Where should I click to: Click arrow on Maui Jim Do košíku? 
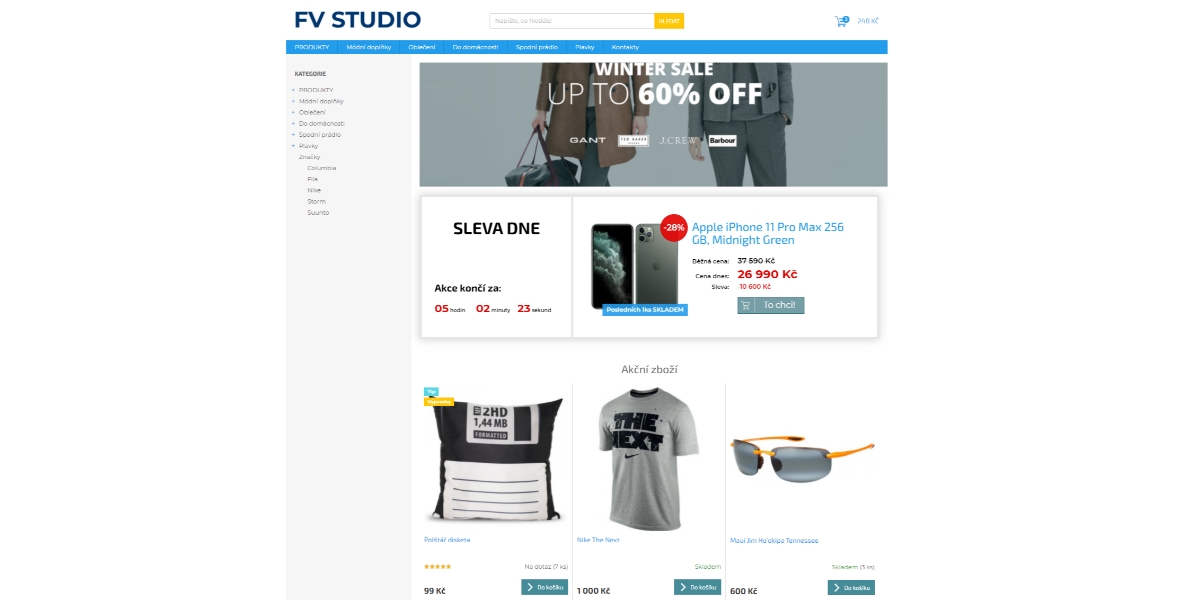click(836, 587)
